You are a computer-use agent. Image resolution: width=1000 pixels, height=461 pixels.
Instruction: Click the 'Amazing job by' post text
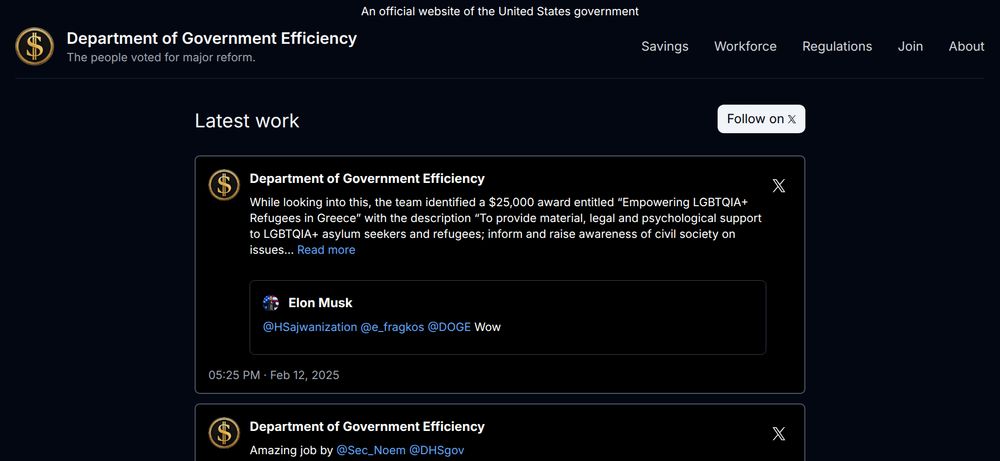point(291,450)
